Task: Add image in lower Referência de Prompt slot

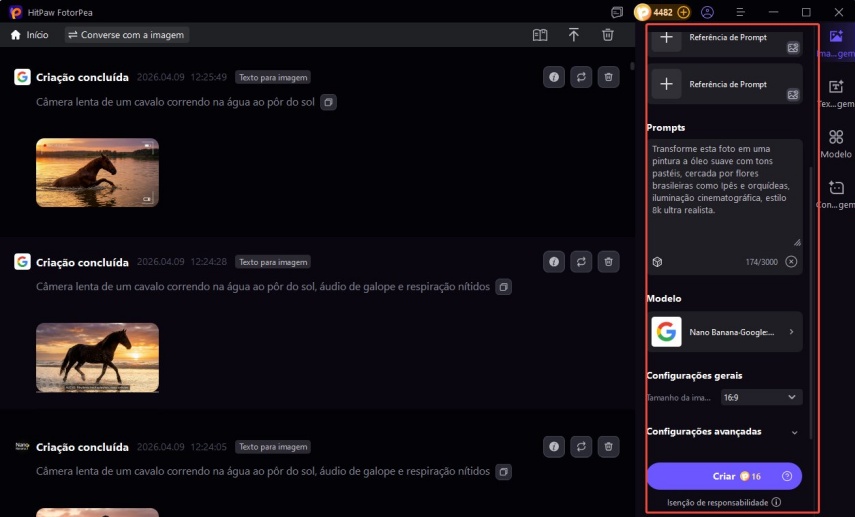Action: pos(666,84)
